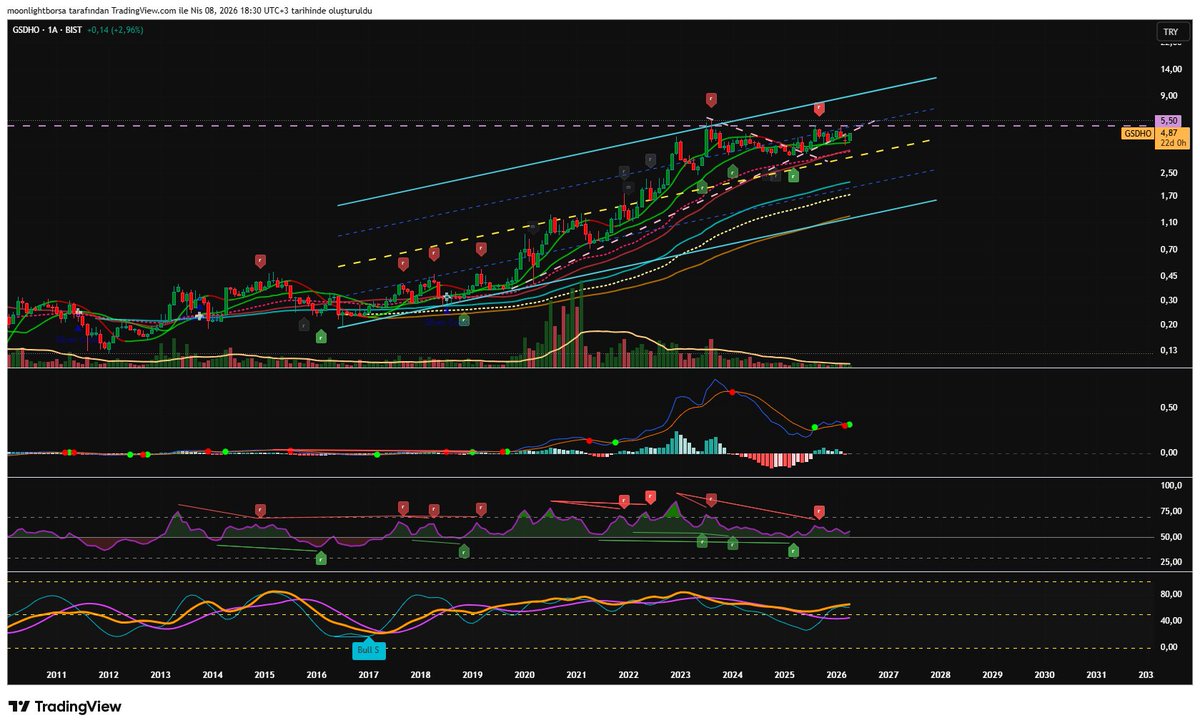
Task: Click the red bearish marker above the 2025 high
Action: 819,108
